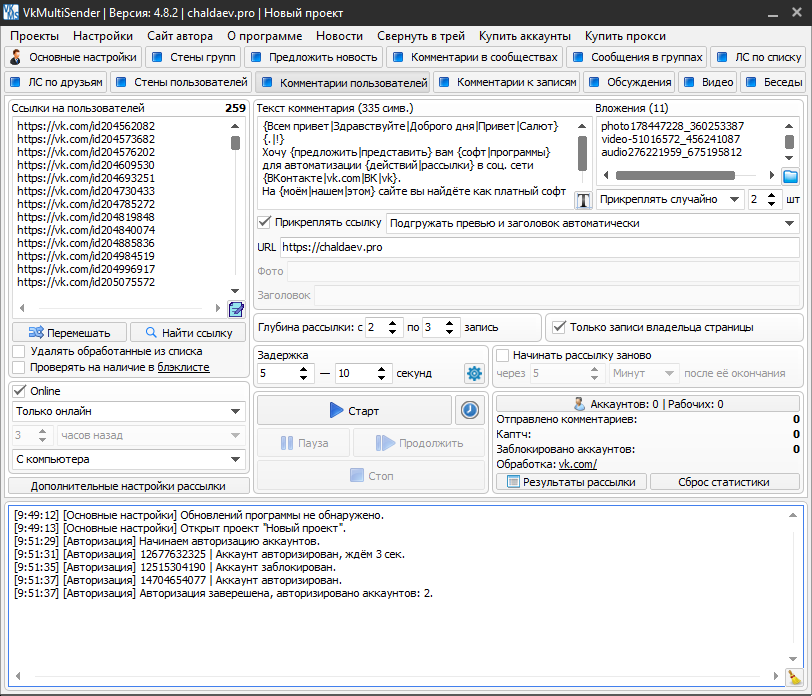Click the edit list icon under user links
The width and height of the screenshot is (812, 696).
pyautogui.click(x=236, y=309)
